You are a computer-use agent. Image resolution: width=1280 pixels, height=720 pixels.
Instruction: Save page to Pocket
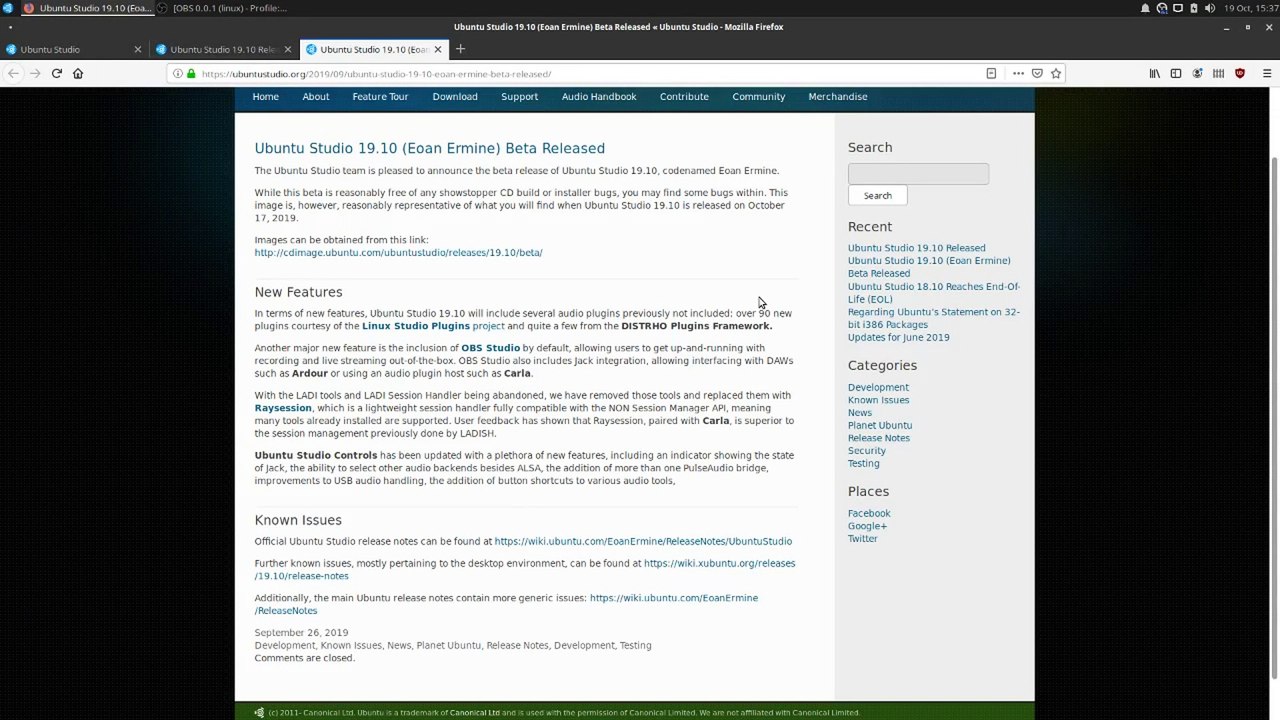[1037, 73]
